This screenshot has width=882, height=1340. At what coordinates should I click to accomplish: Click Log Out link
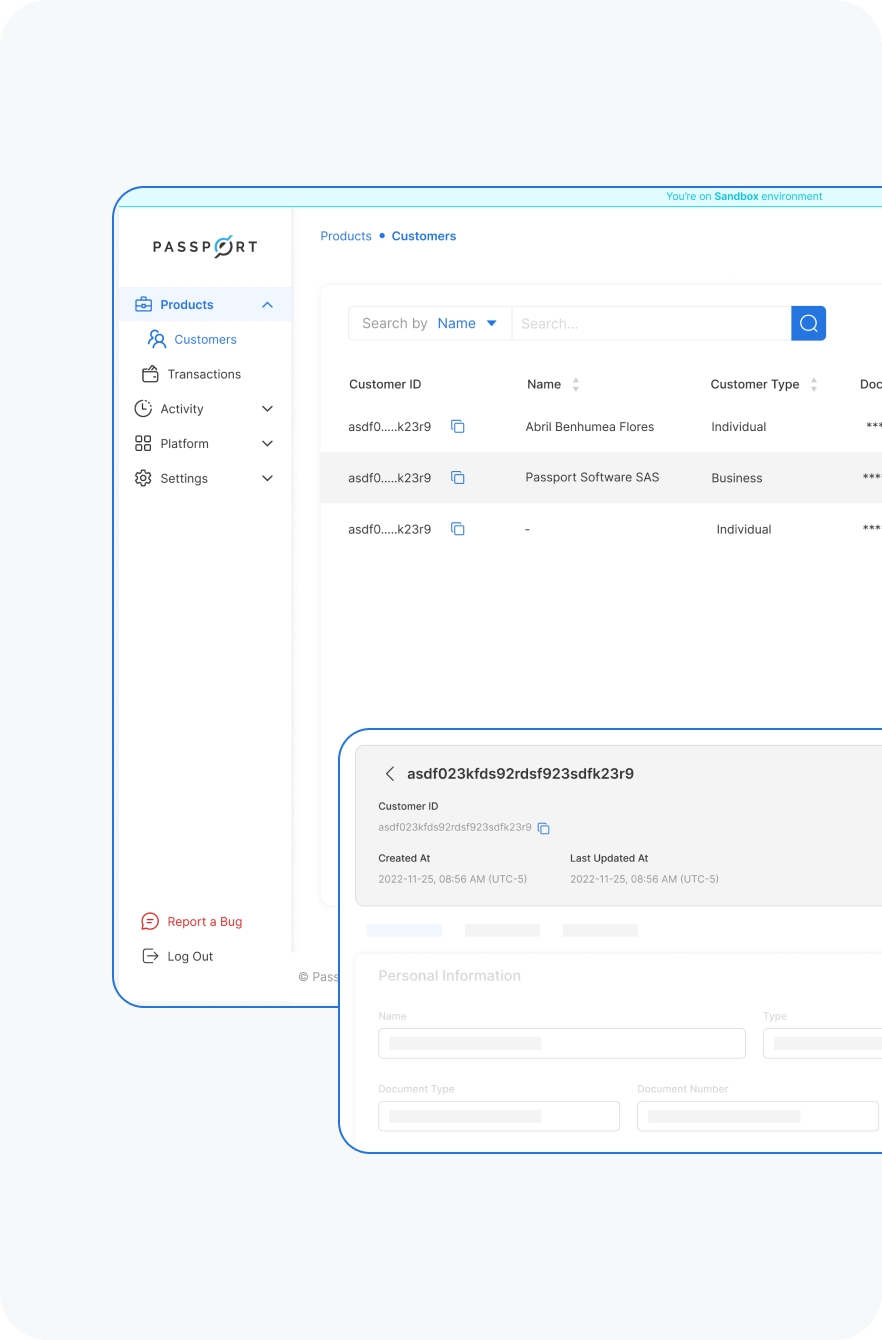point(190,956)
